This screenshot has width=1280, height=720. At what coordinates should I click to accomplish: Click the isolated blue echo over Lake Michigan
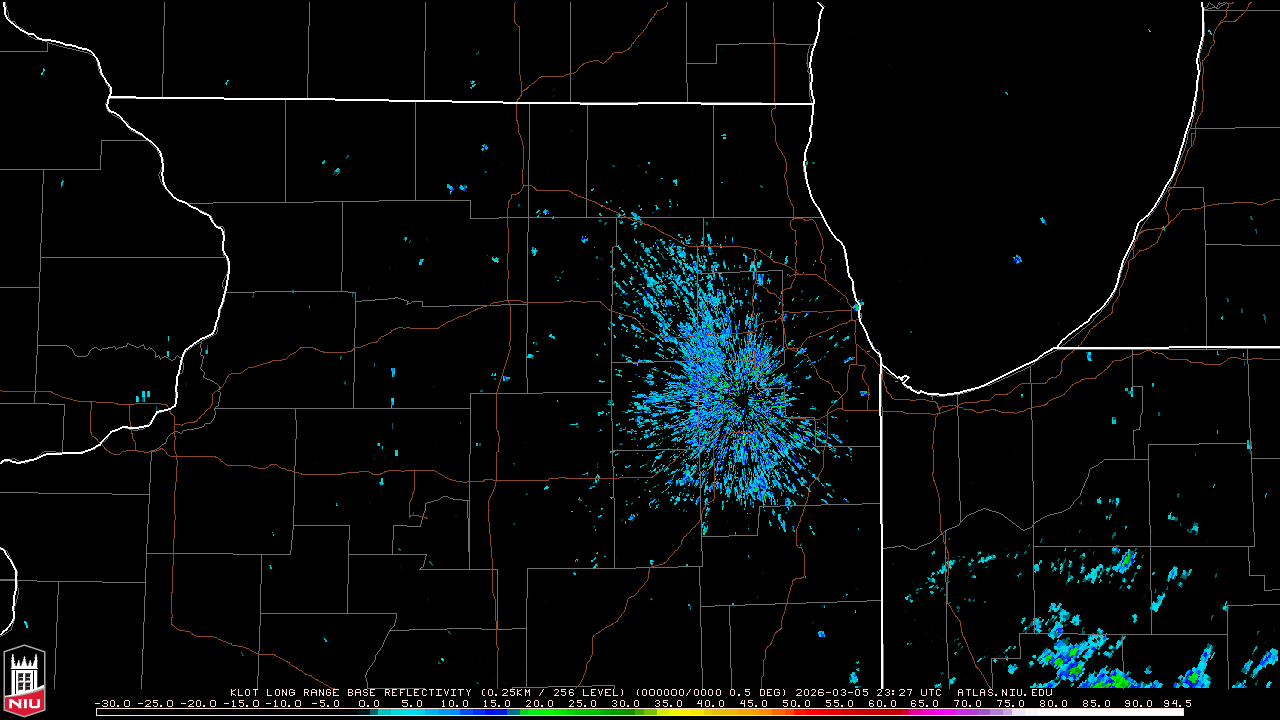point(1017,259)
